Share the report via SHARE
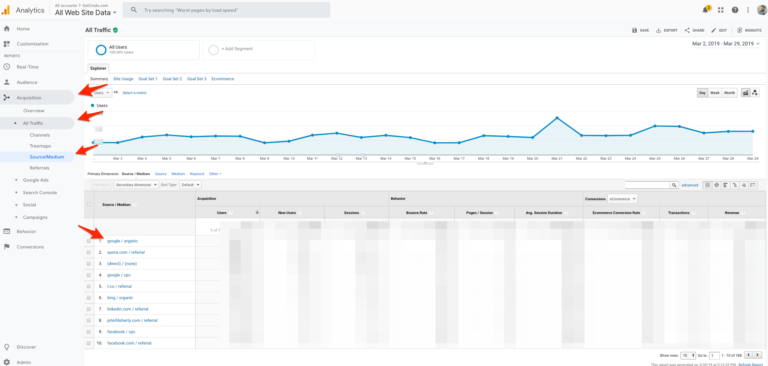This screenshot has width=768, height=366. (695, 30)
